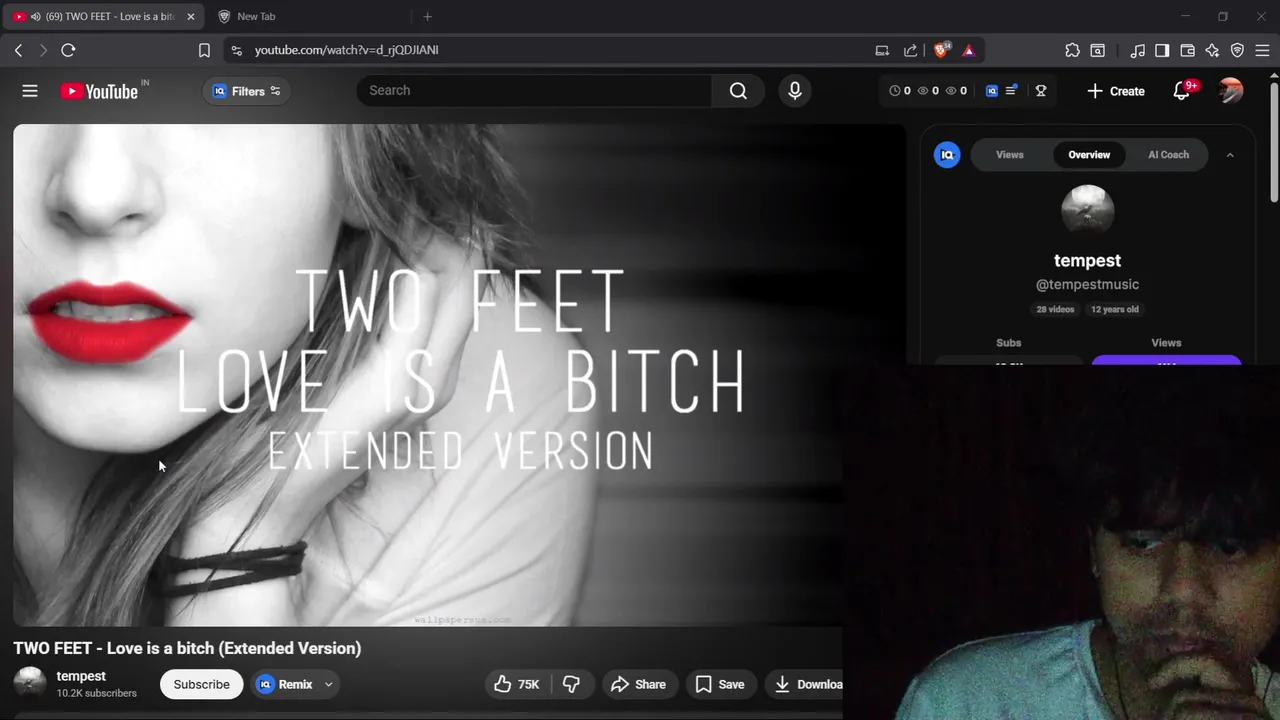Open Leo AI sparkle icon
This screenshot has width=1280, height=720.
pyautogui.click(x=1212, y=50)
